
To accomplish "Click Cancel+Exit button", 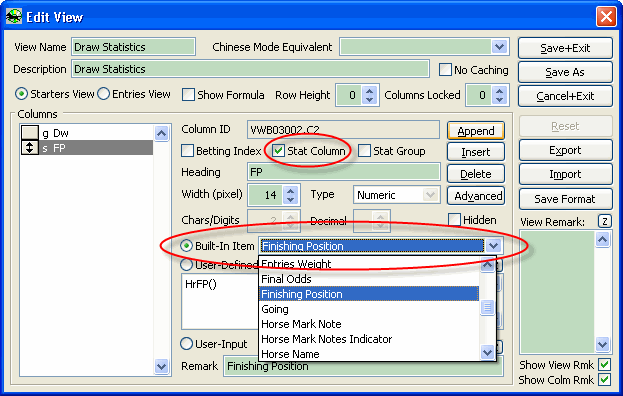I will (x=565, y=96).
